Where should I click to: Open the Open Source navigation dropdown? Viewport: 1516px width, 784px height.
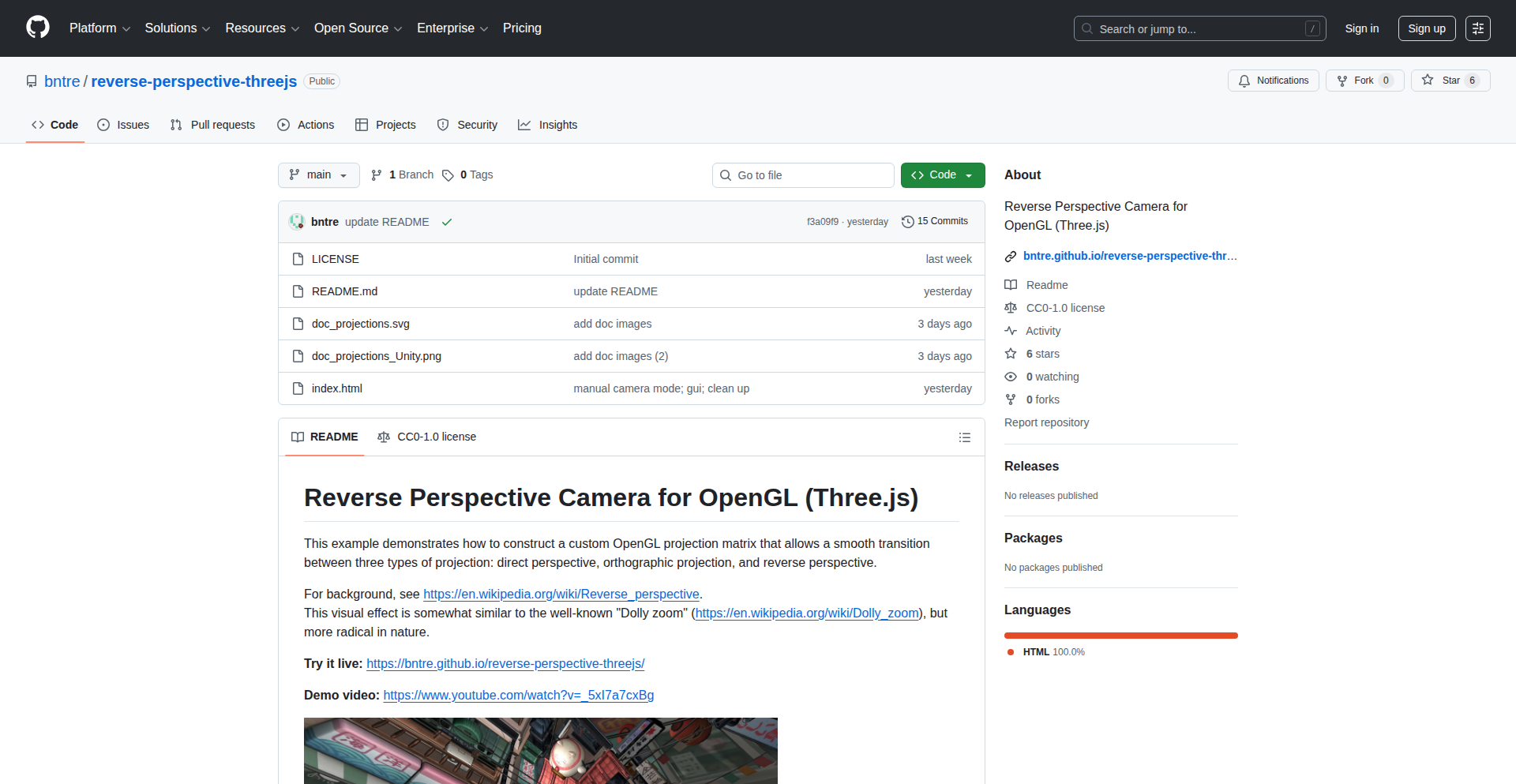(357, 28)
